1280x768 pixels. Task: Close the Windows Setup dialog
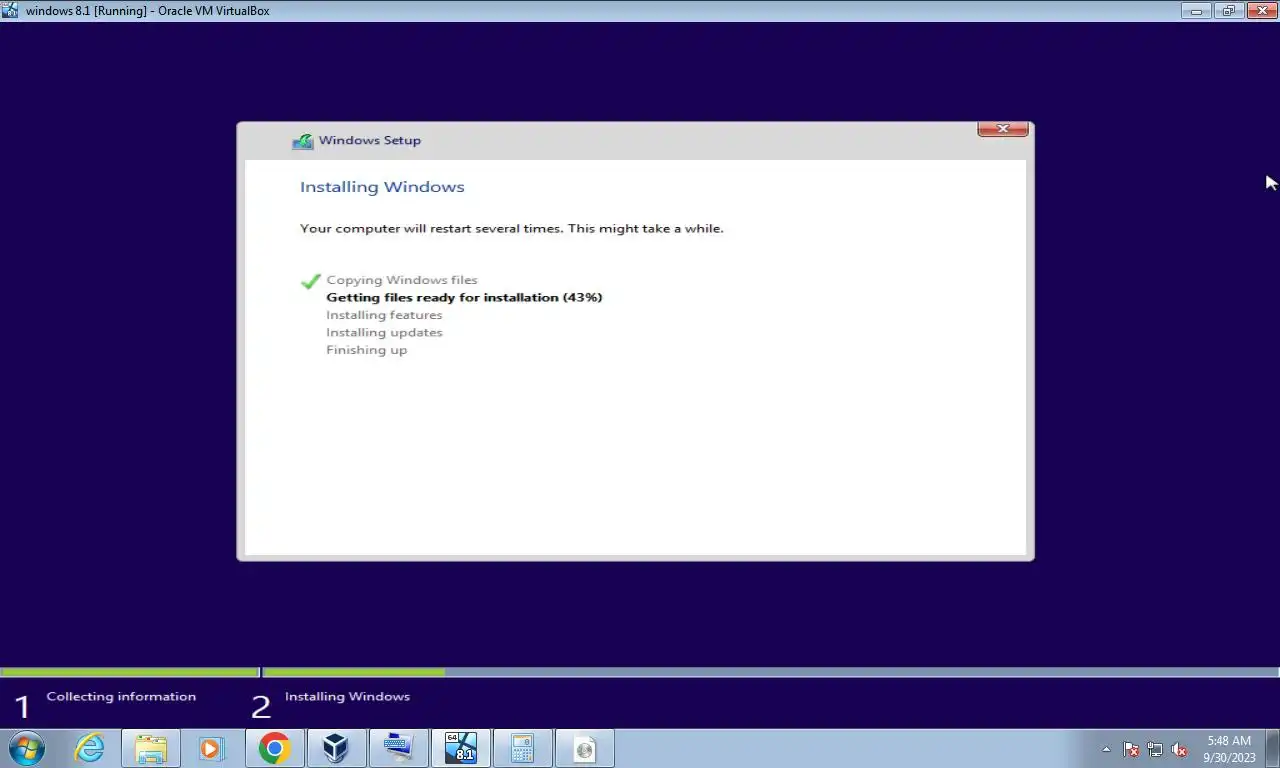pos(1003,129)
